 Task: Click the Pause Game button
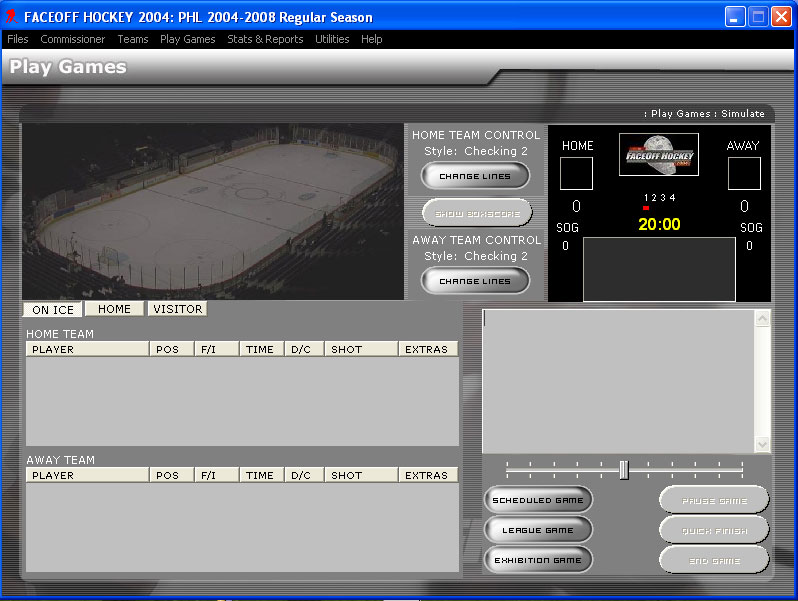pos(714,501)
